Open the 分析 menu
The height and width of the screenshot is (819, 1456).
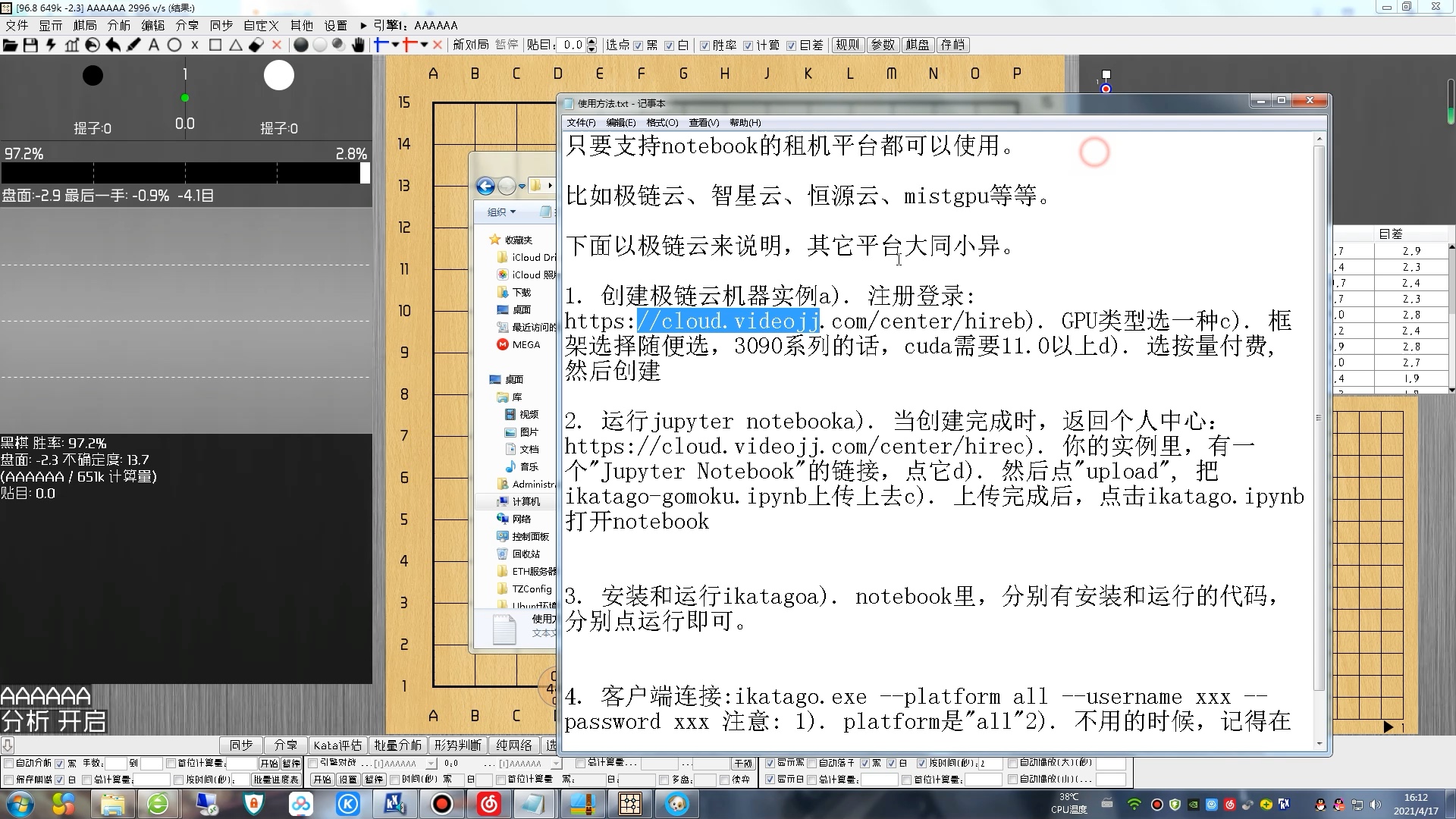click(x=119, y=26)
